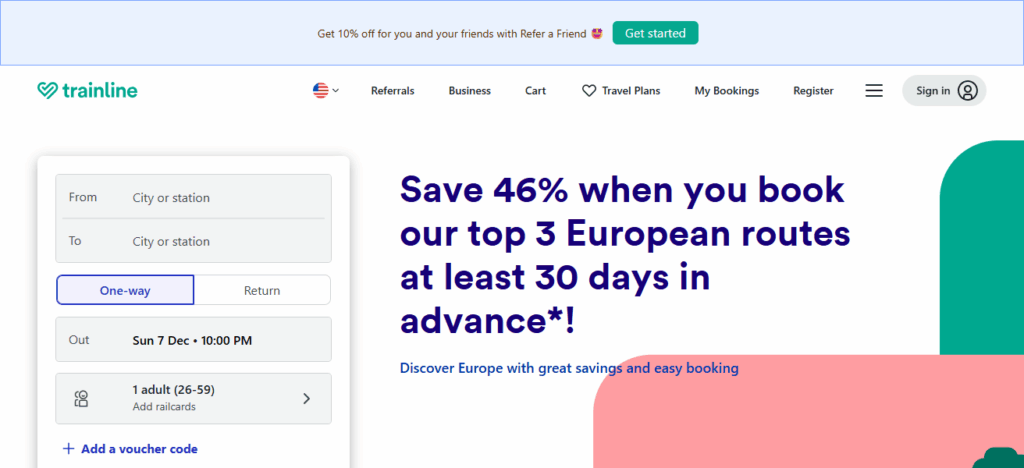Click the heart icon beside Travel Plans
Screen dimensions: 1024x468
[589, 91]
